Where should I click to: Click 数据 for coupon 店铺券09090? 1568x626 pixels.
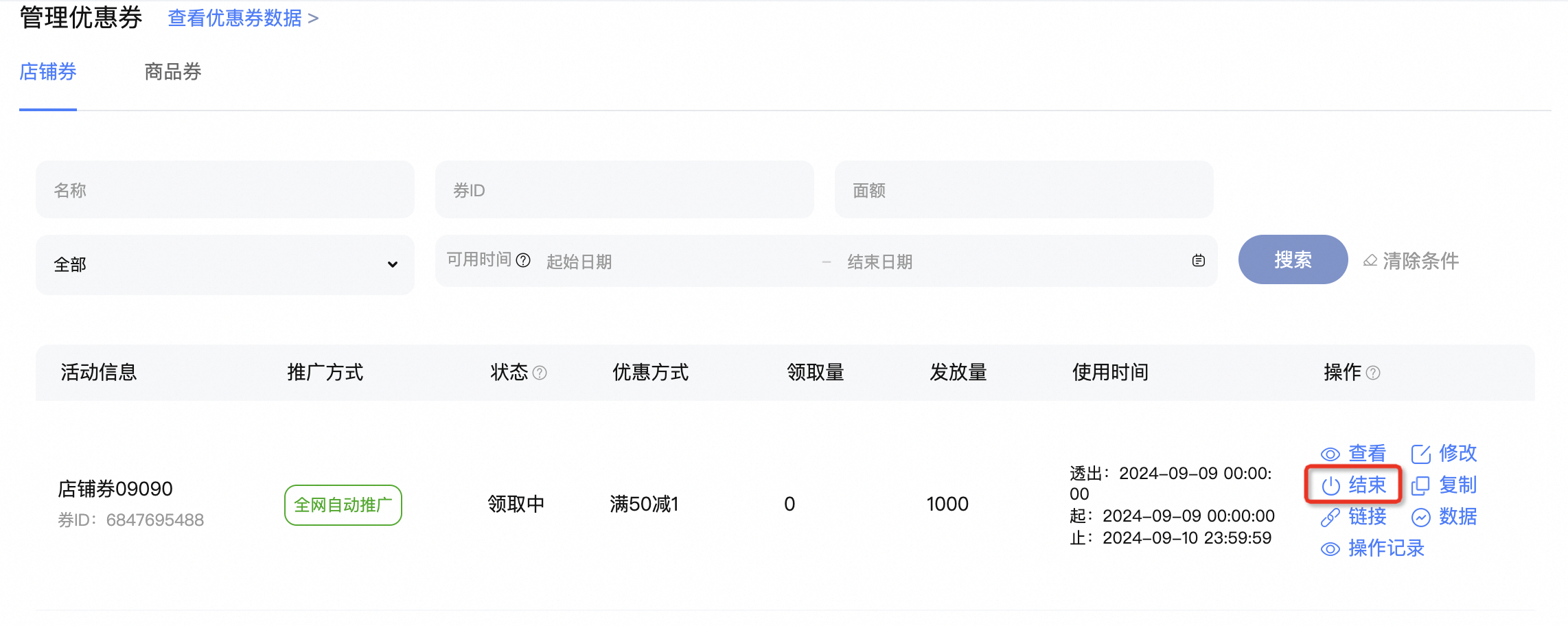click(1444, 517)
